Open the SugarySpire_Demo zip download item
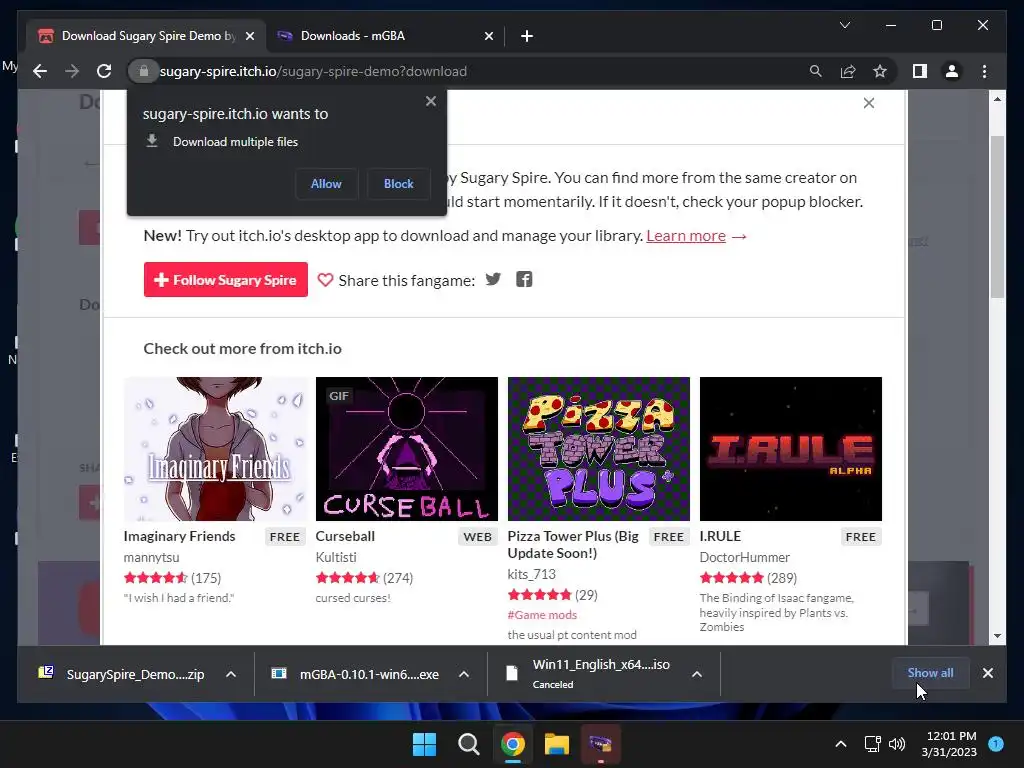Screen dimensions: 1024x768 coord(121,674)
